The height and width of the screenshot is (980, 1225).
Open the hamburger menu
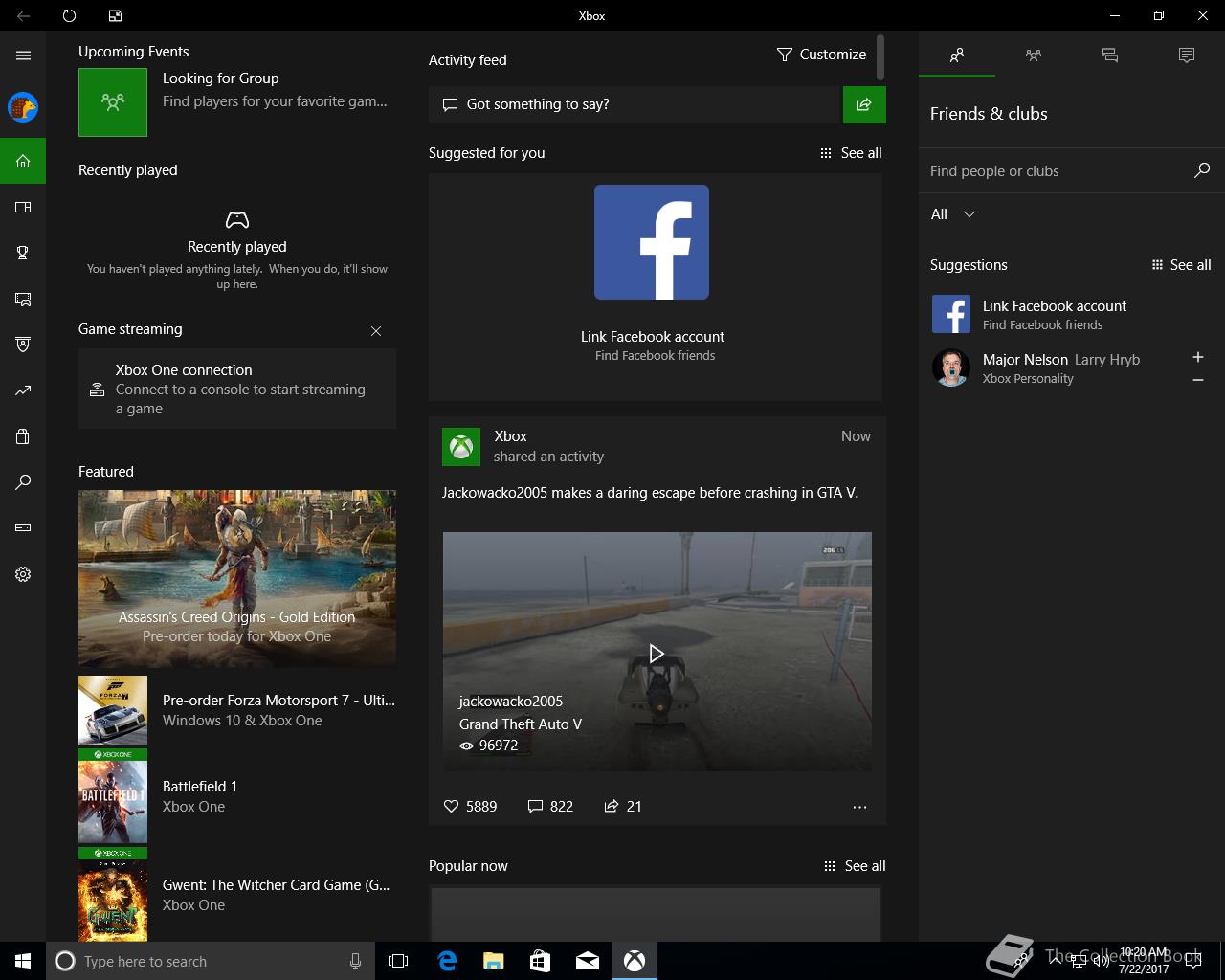pos(23,56)
